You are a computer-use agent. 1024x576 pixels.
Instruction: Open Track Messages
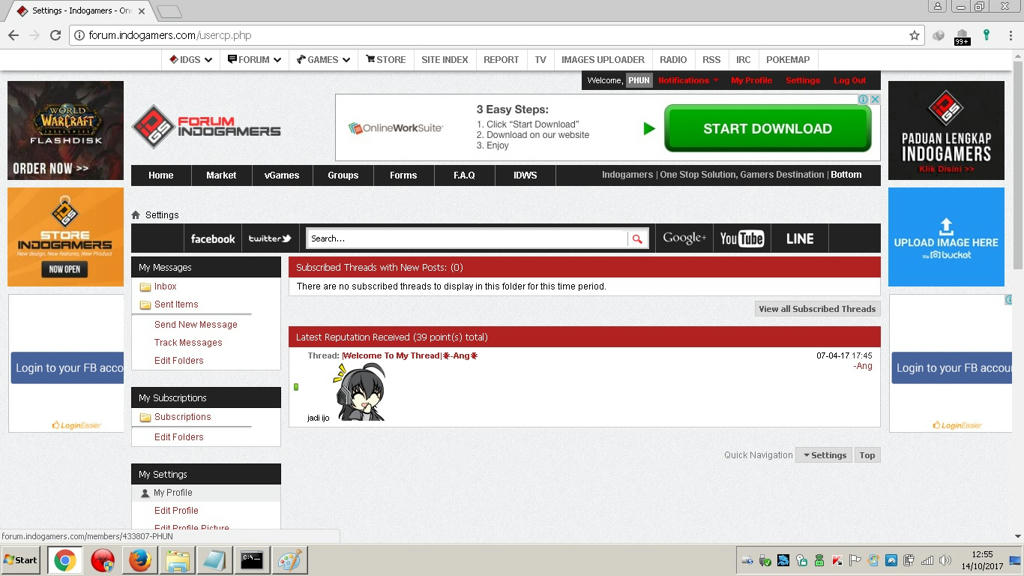(x=188, y=342)
